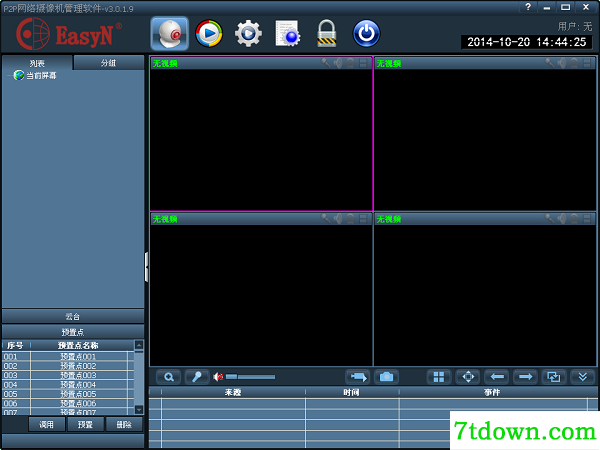
Task: Click the padlock lock icon
Action: [327, 34]
